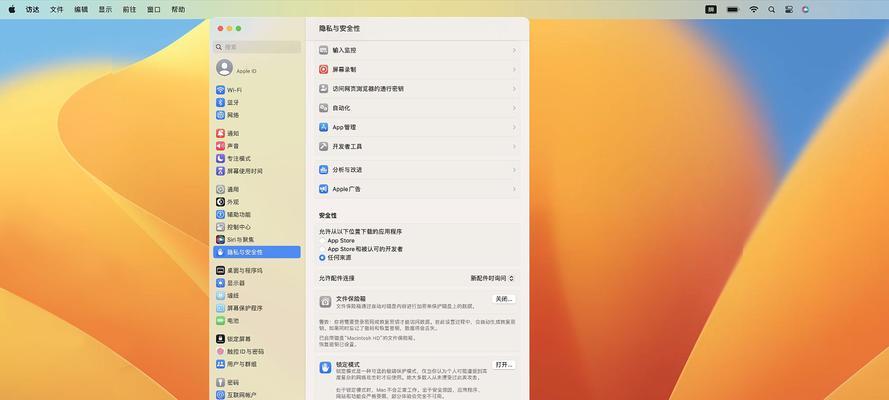
Task: Open the 帮助 menu
Action: pos(178,10)
